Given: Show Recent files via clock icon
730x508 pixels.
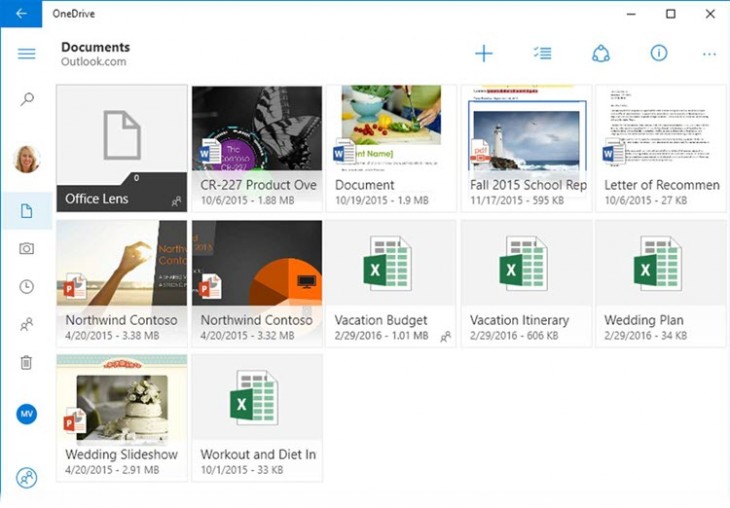Looking at the screenshot, I should (27, 286).
